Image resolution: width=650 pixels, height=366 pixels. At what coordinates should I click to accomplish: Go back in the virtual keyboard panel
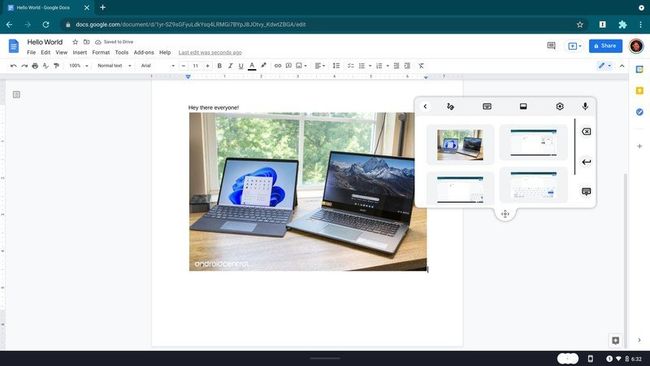(x=425, y=107)
